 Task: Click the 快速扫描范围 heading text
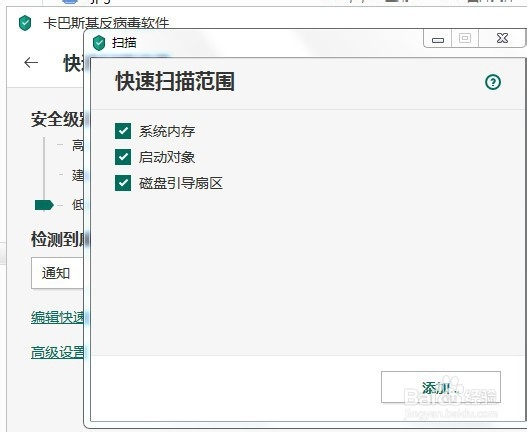click(175, 82)
